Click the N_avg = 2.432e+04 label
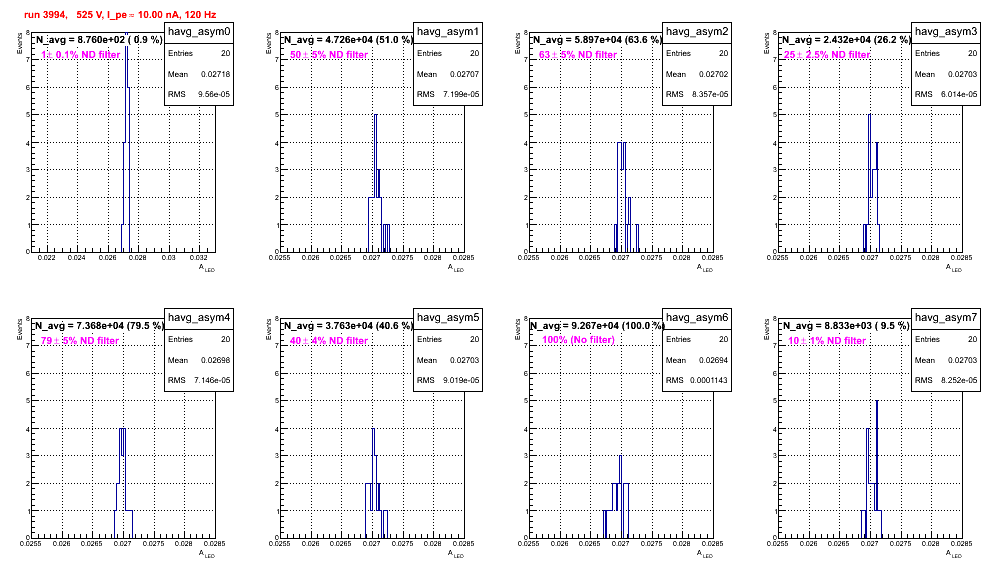The image size is (996, 572). tap(846, 40)
